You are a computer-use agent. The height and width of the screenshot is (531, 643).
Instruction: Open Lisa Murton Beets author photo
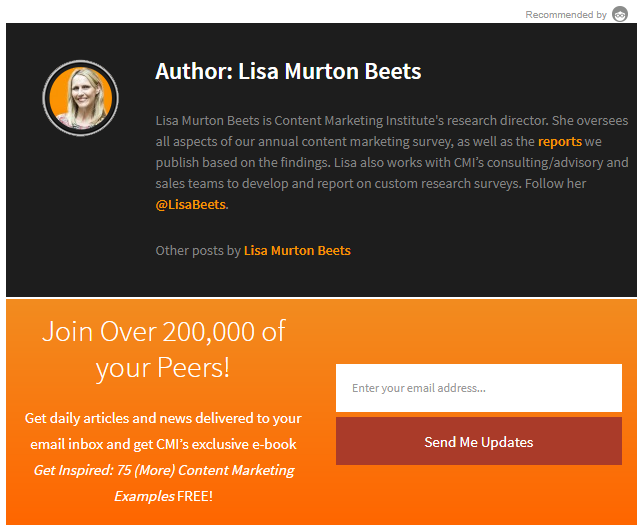click(x=80, y=98)
